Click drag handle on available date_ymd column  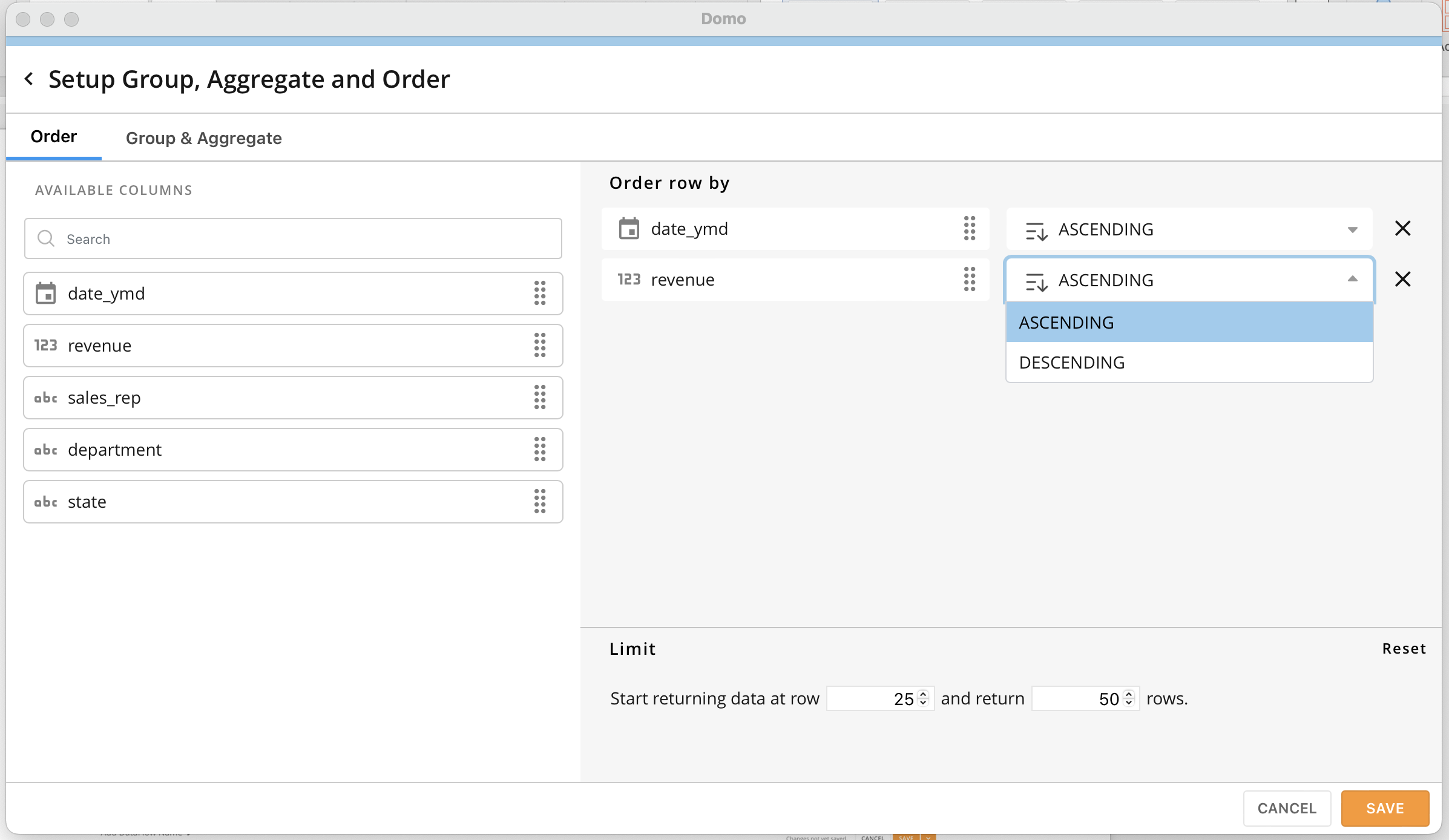point(540,294)
